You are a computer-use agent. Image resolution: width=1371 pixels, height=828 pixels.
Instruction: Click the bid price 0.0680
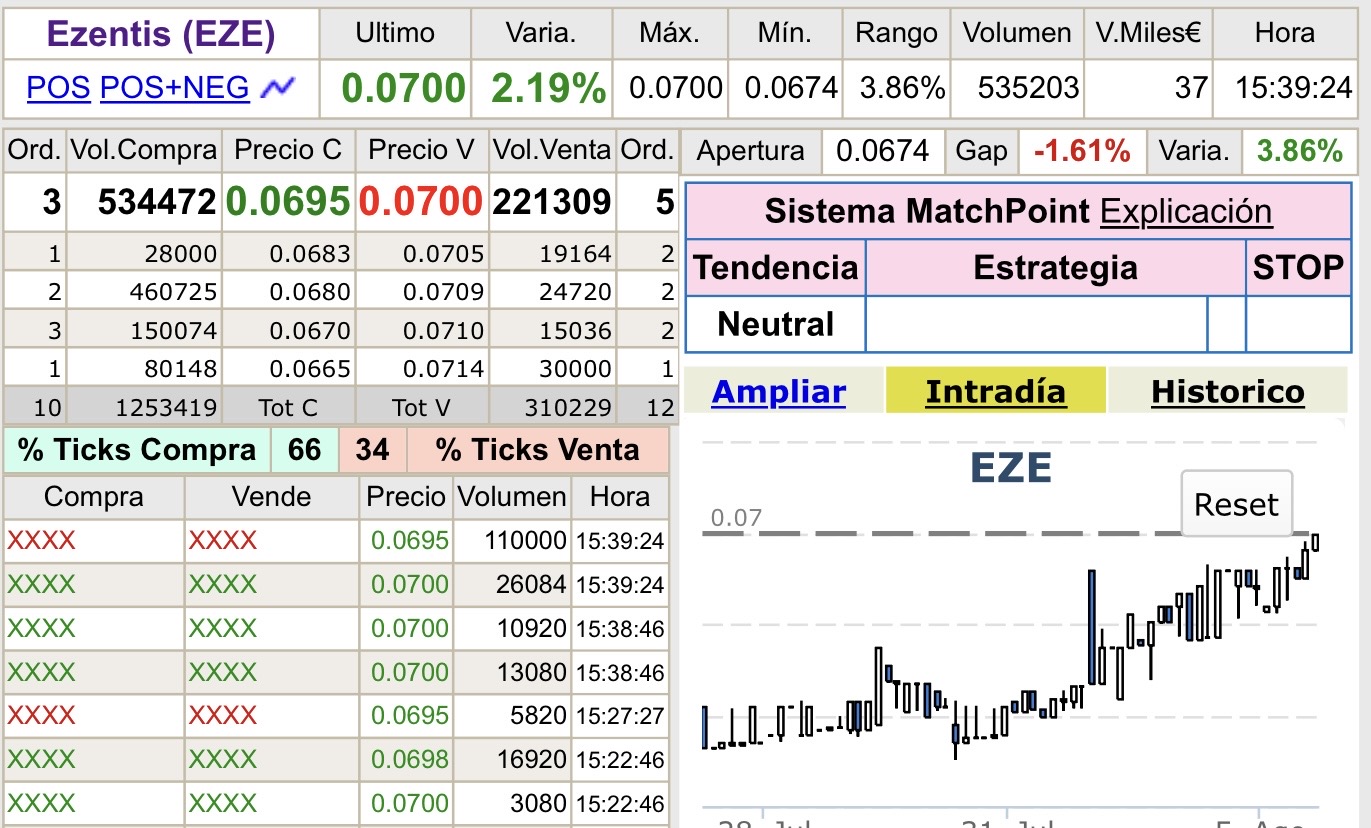tap(310, 293)
